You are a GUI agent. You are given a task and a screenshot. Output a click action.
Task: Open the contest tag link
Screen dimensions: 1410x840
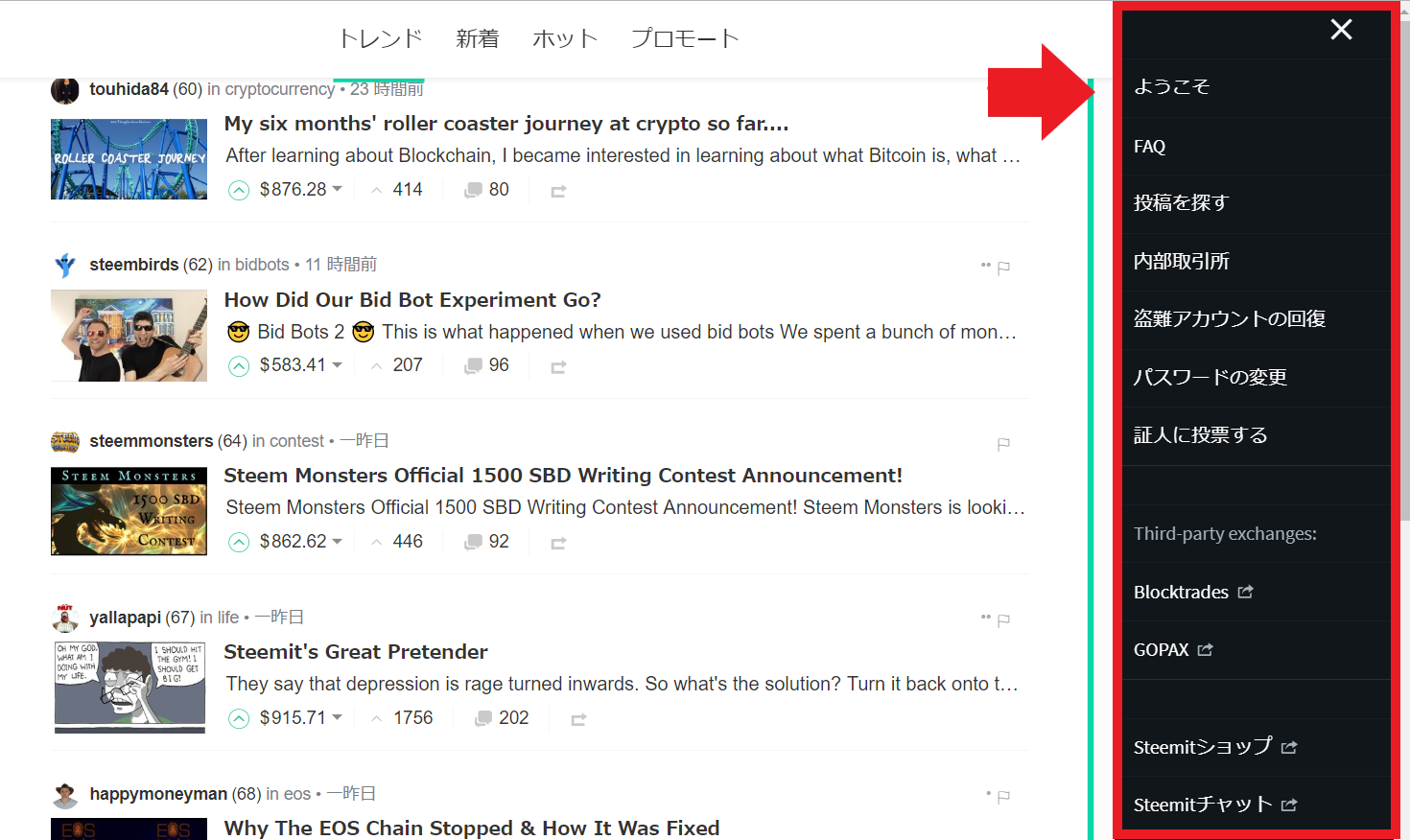click(296, 441)
